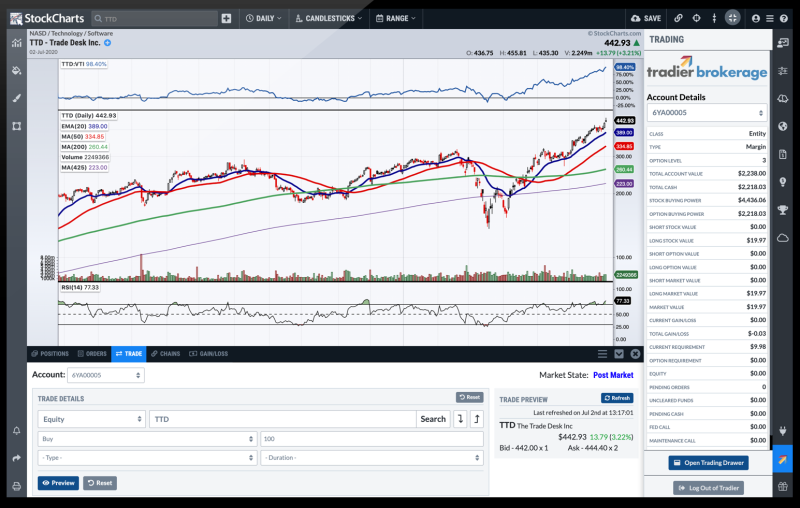The width and height of the screenshot is (800, 508).
Task: Enable the crosshair tool in top toolbar
Action: point(696,18)
